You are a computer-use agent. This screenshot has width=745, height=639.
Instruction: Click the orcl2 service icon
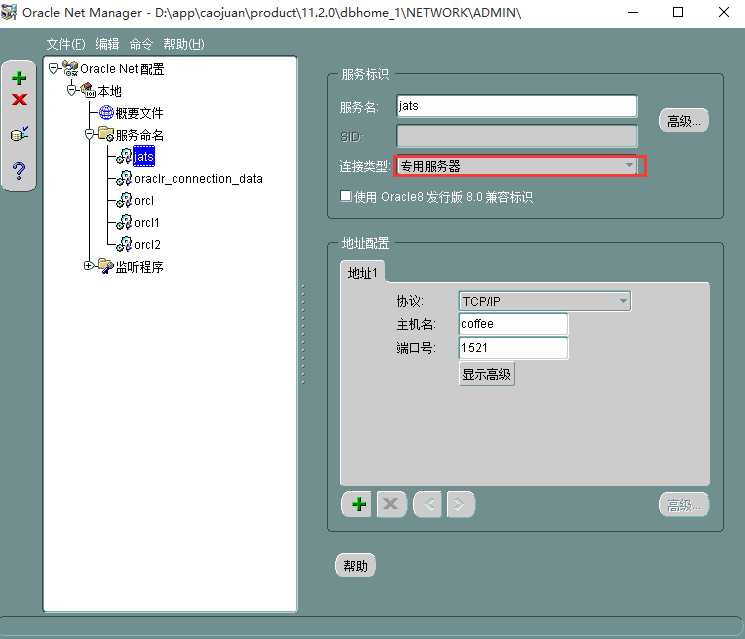click(x=124, y=244)
